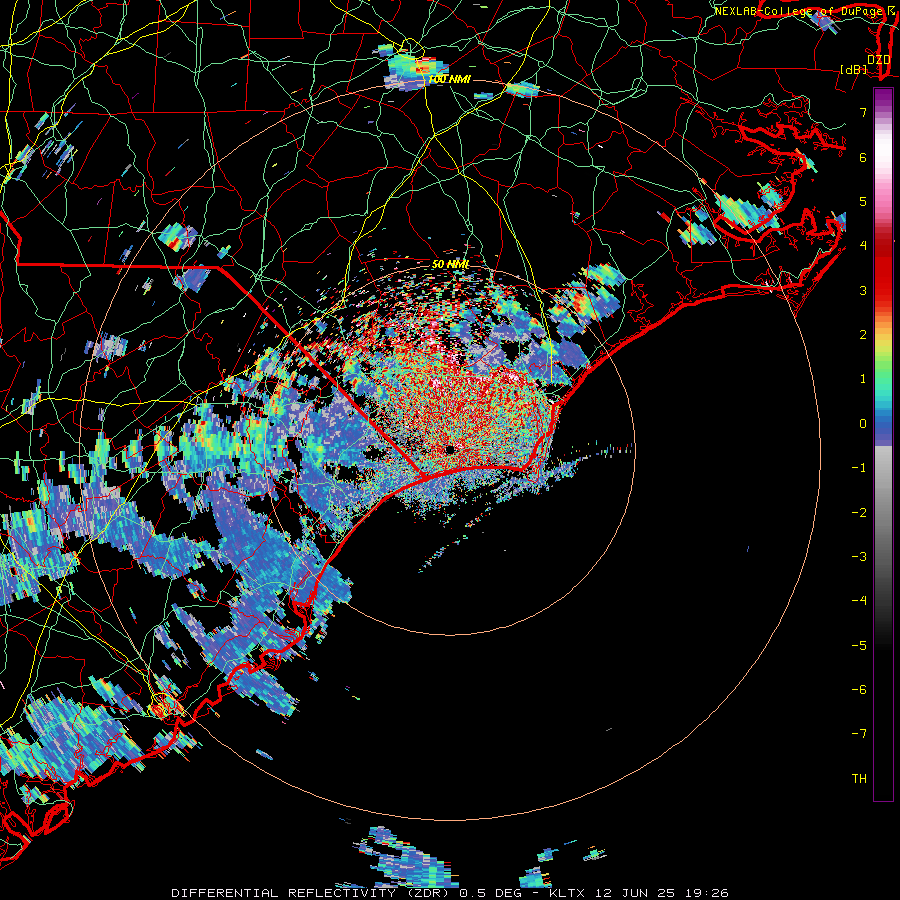Viewport: 900px width, 900px height.
Task: Select the 2 dB tick label
Action: (863, 335)
